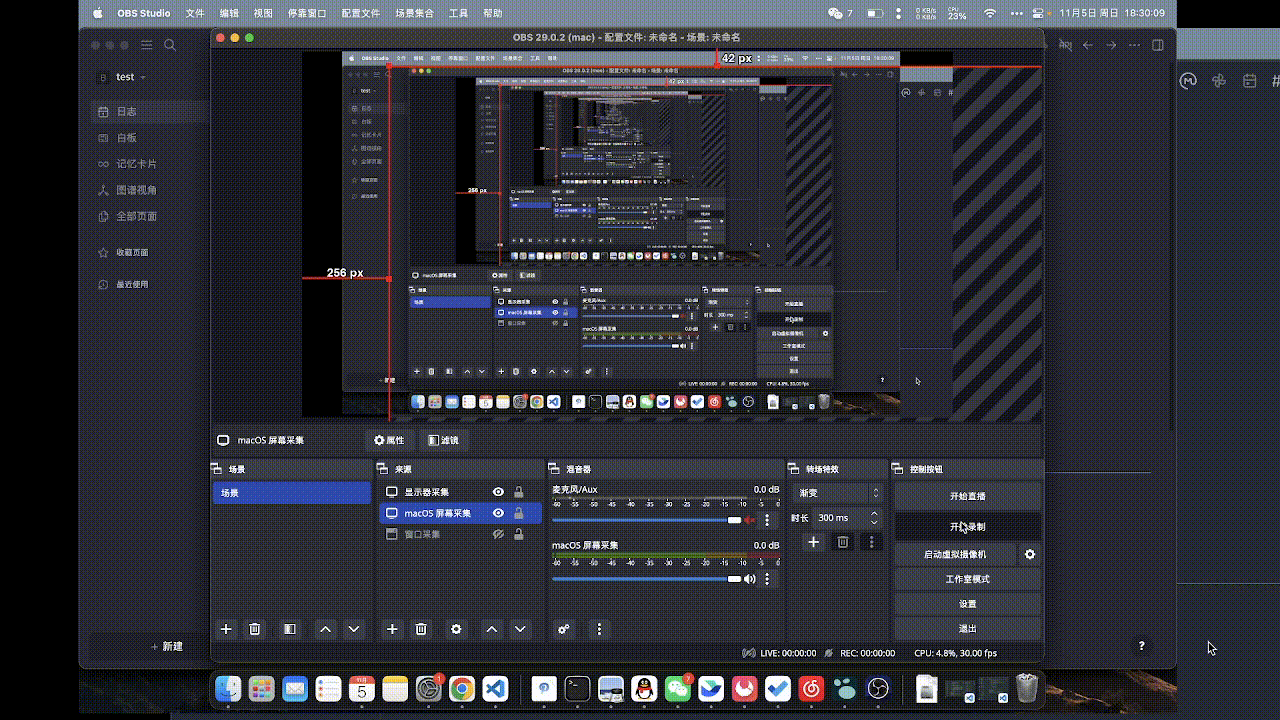Open the Logseq left sidebar menu icon
This screenshot has width=1280, height=720.
146,45
